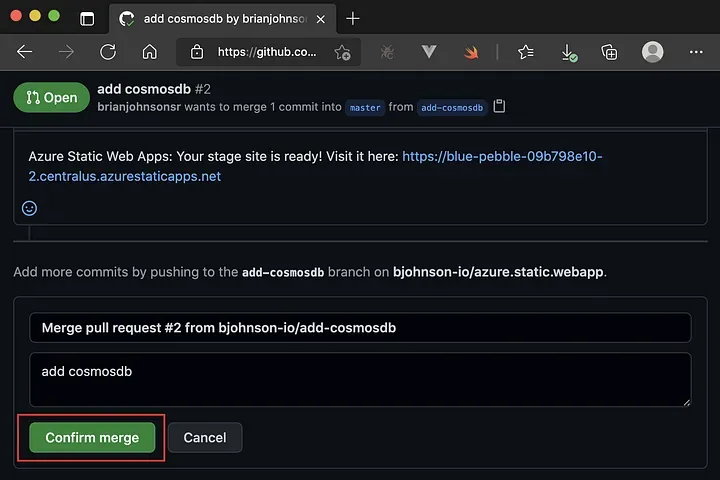Click the master branch label

click(x=365, y=107)
